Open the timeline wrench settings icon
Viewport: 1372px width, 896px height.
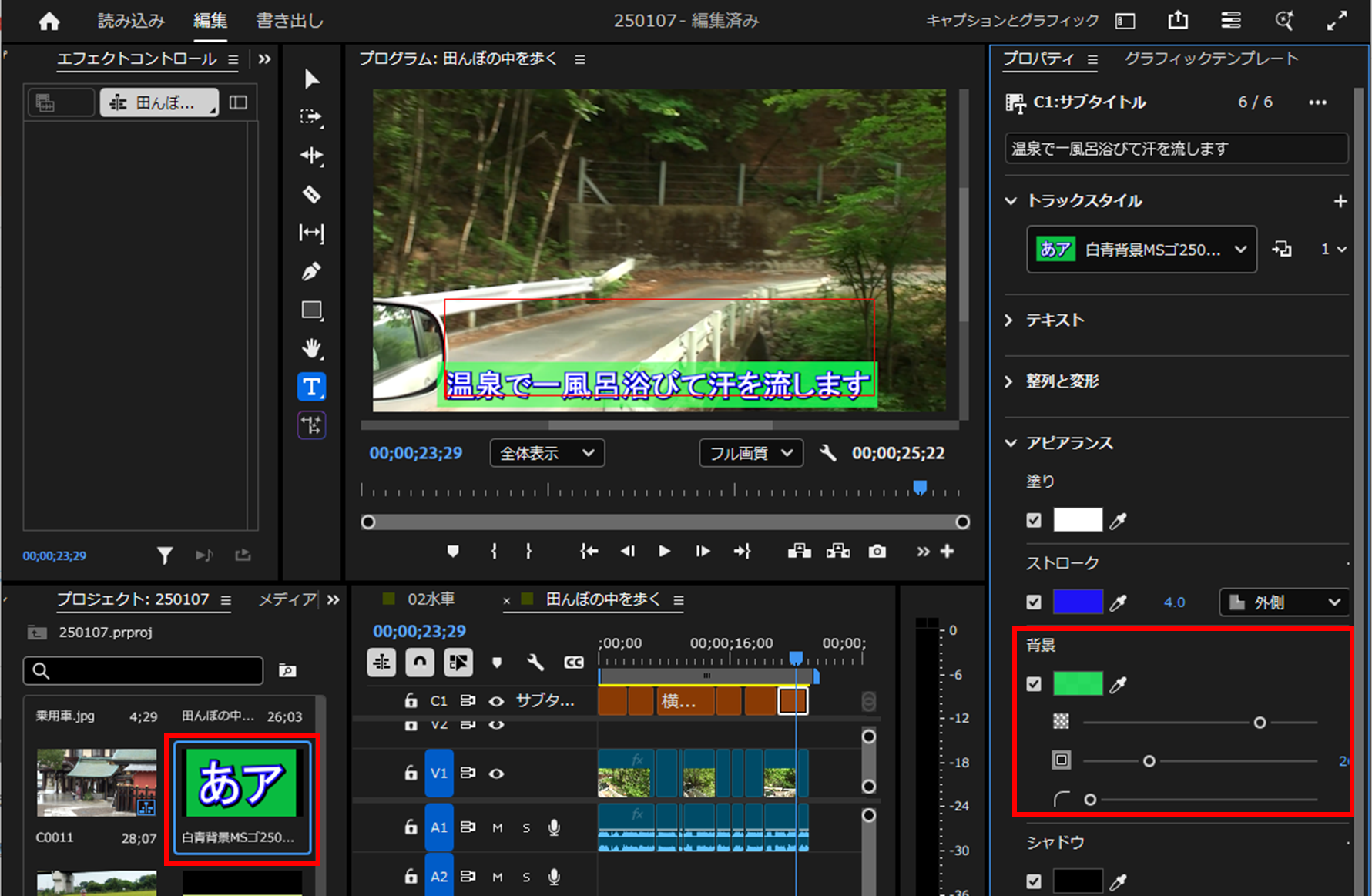(535, 662)
